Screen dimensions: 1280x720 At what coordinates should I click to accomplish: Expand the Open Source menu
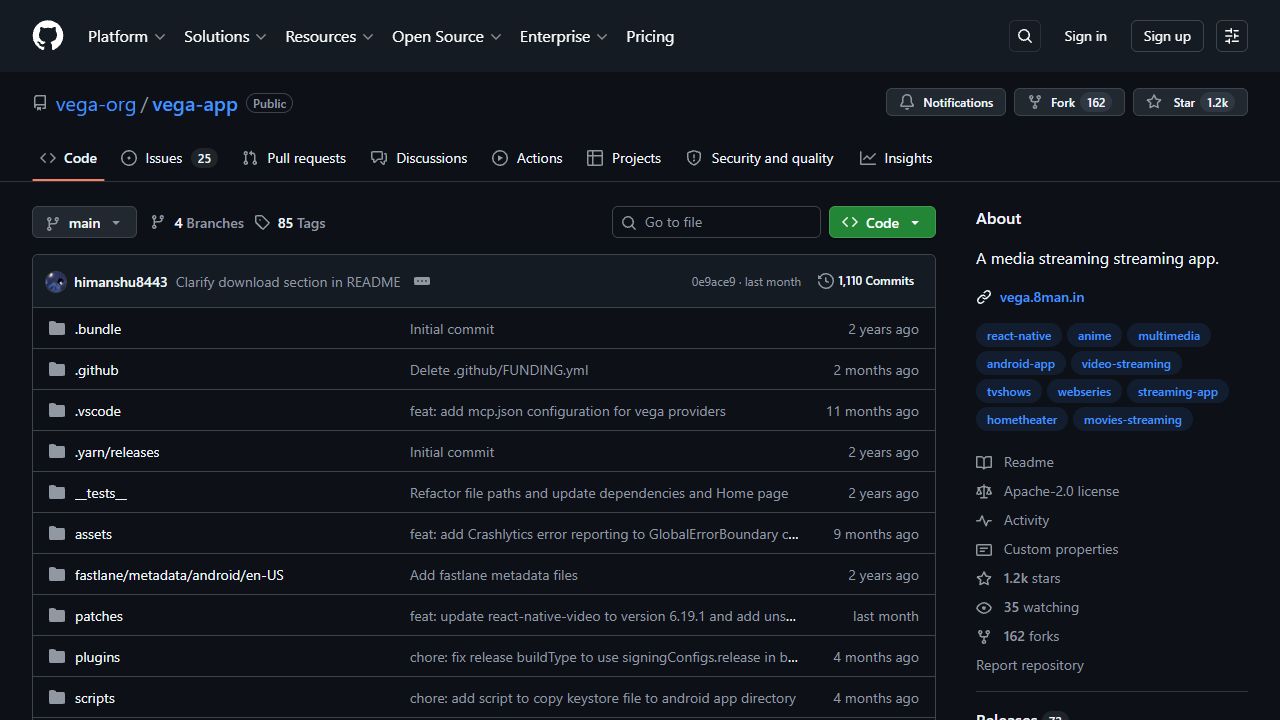point(446,36)
